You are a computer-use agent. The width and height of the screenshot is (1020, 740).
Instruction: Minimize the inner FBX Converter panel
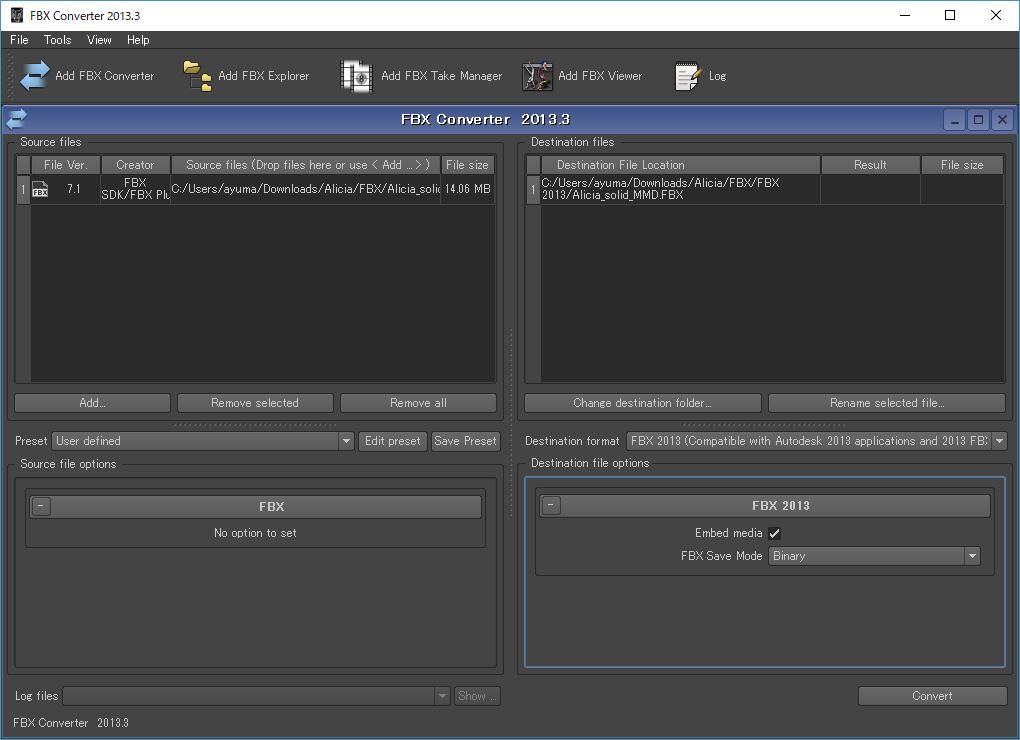[x=954, y=120]
